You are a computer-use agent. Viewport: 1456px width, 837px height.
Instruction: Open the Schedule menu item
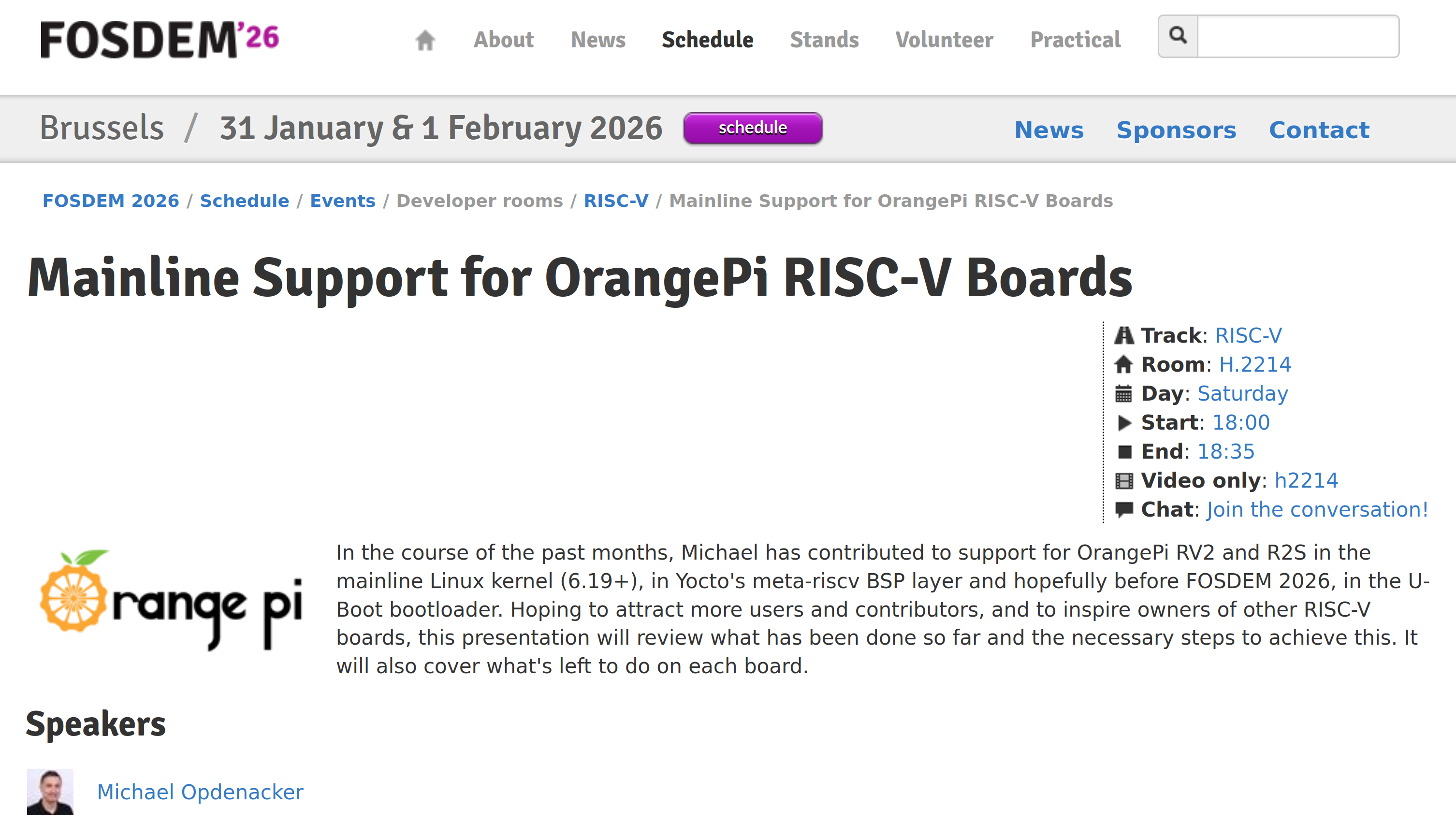point(707,40)
